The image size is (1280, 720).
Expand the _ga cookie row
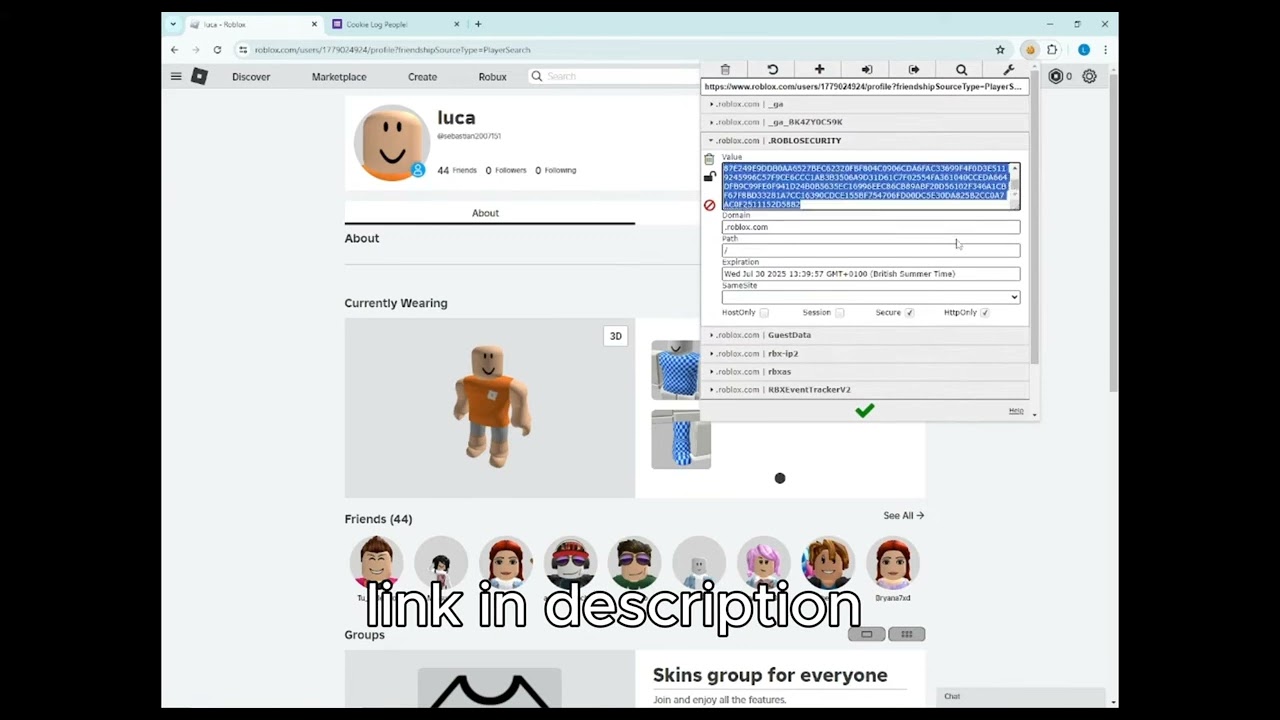[866, 104]
